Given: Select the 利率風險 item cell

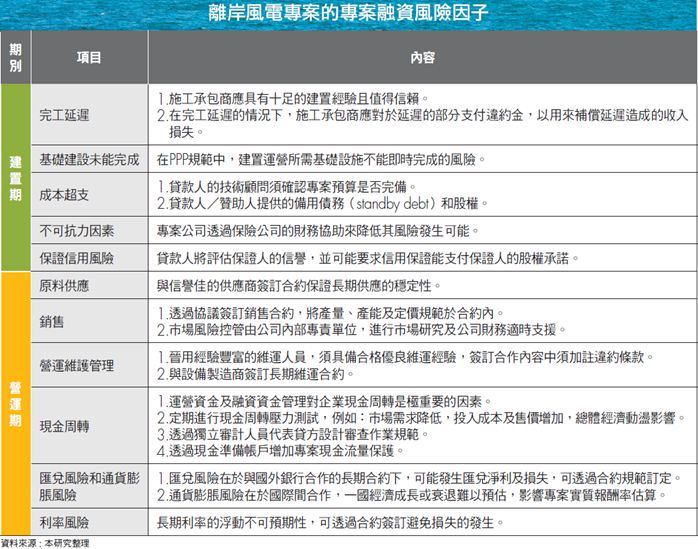Looking at the screenshot, I should tap(64, 522).
